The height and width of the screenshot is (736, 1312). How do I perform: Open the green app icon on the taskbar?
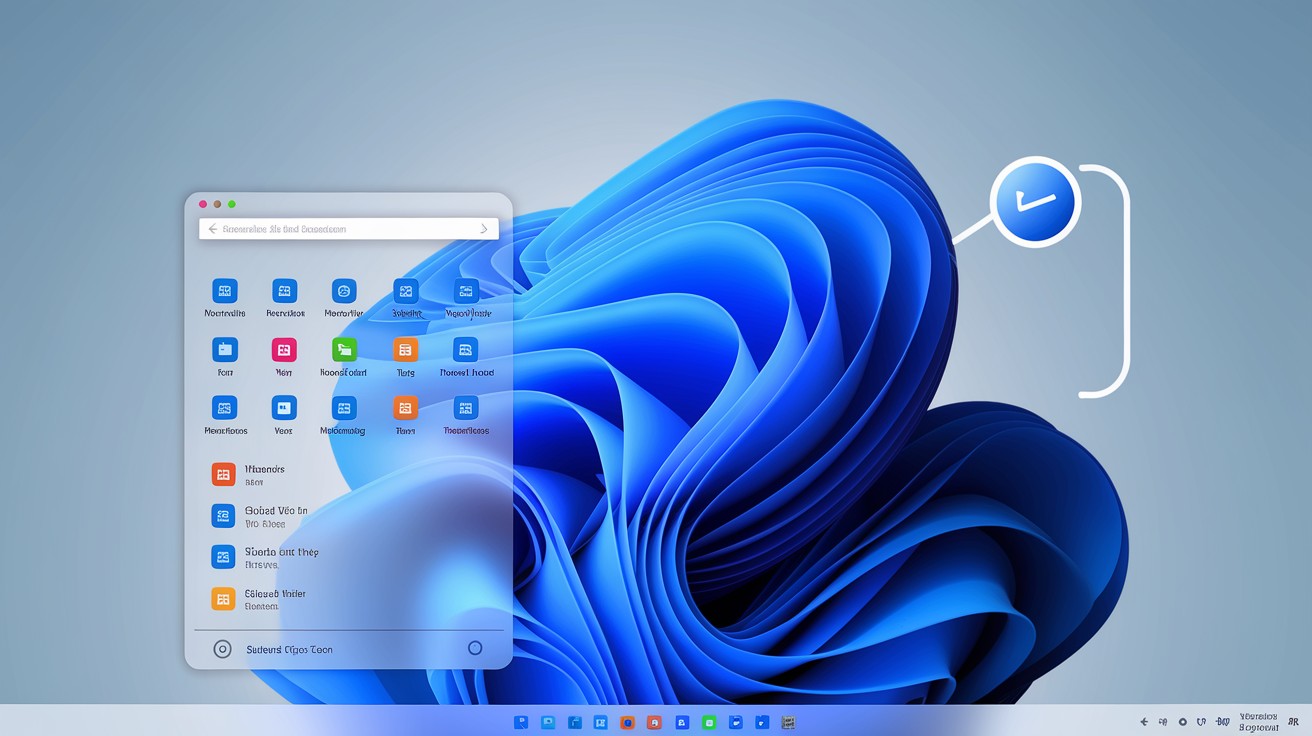tap(709, 721)
